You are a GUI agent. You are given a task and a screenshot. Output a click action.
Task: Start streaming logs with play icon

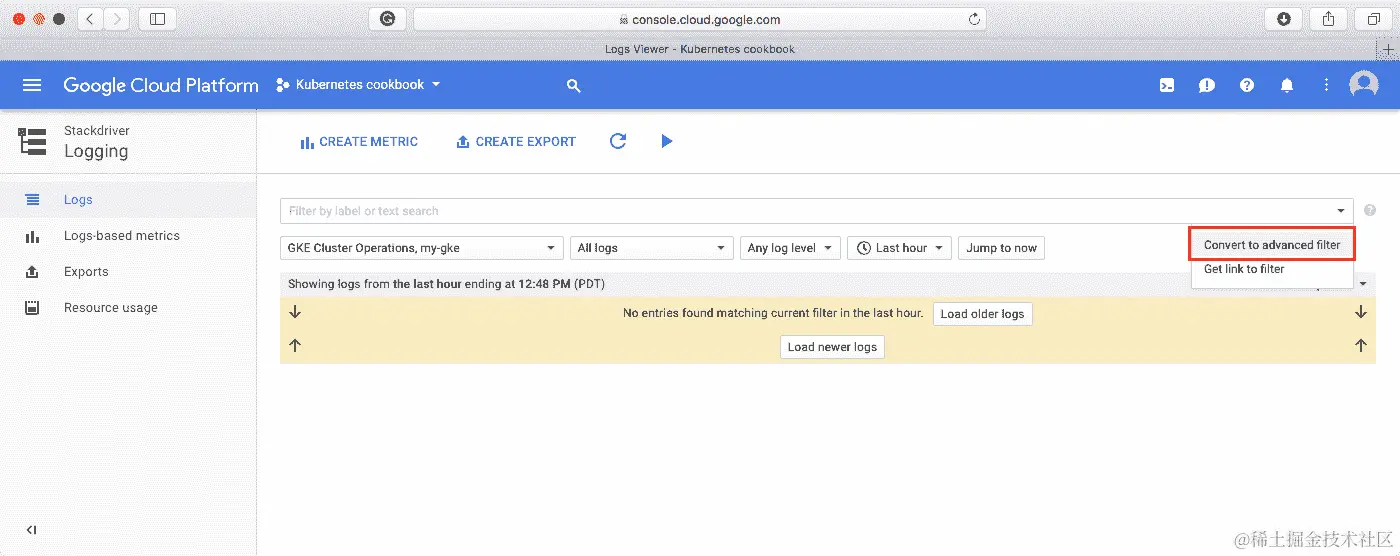click(x=667, y=141)
